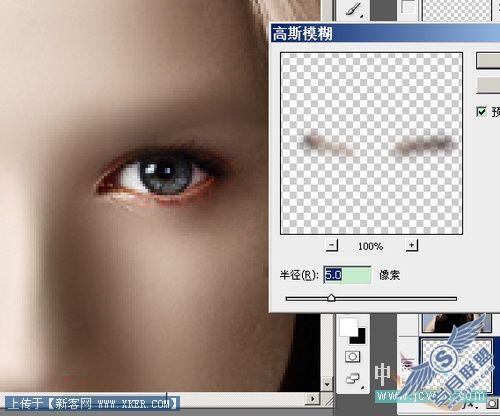The height and width of the screenshot is (416, 500).
Task: Select the transparent layer thumbnail at bottom
Action: click(456, 365)
